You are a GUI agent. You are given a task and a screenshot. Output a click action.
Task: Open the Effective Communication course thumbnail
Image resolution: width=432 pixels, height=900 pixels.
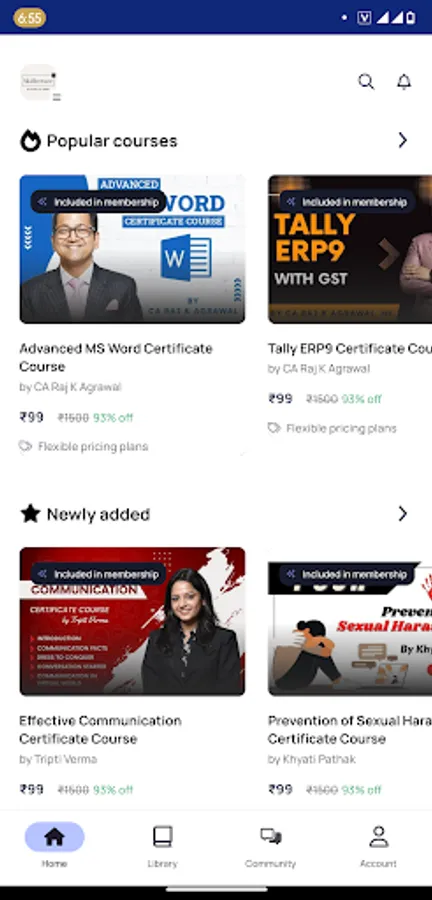[x=133, y=622]
